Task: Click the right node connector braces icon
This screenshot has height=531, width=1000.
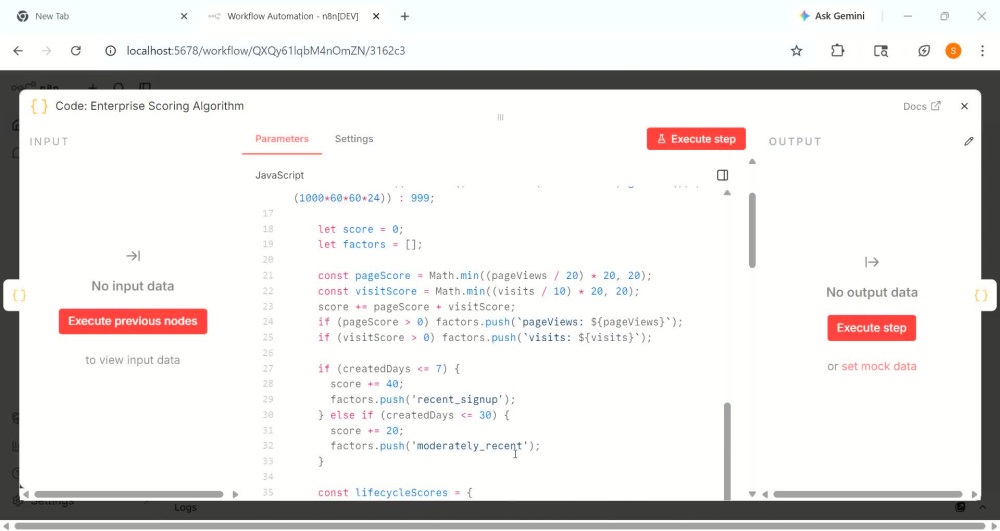Action: pyautogui.click(x=981, y=295)
